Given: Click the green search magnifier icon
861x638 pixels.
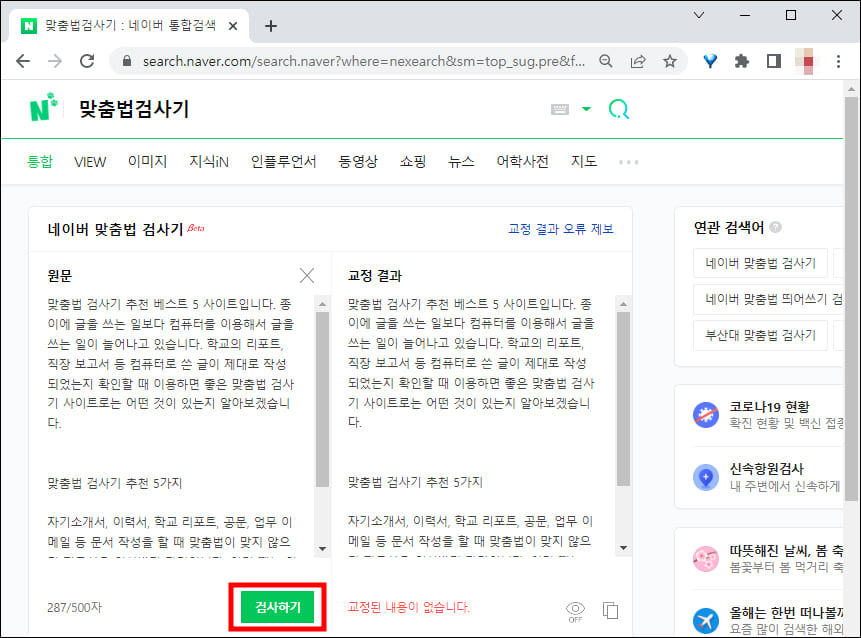Looking at the screenshot, I should point(619,109).
